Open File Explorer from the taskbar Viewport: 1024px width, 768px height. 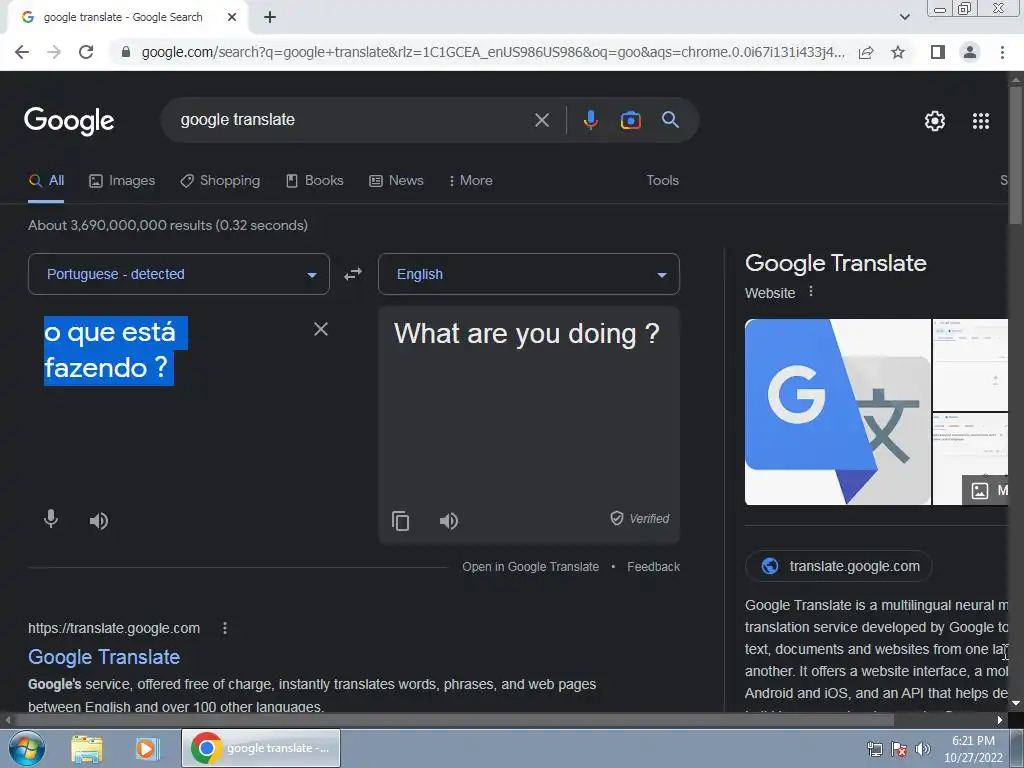[x=87, y=749]
